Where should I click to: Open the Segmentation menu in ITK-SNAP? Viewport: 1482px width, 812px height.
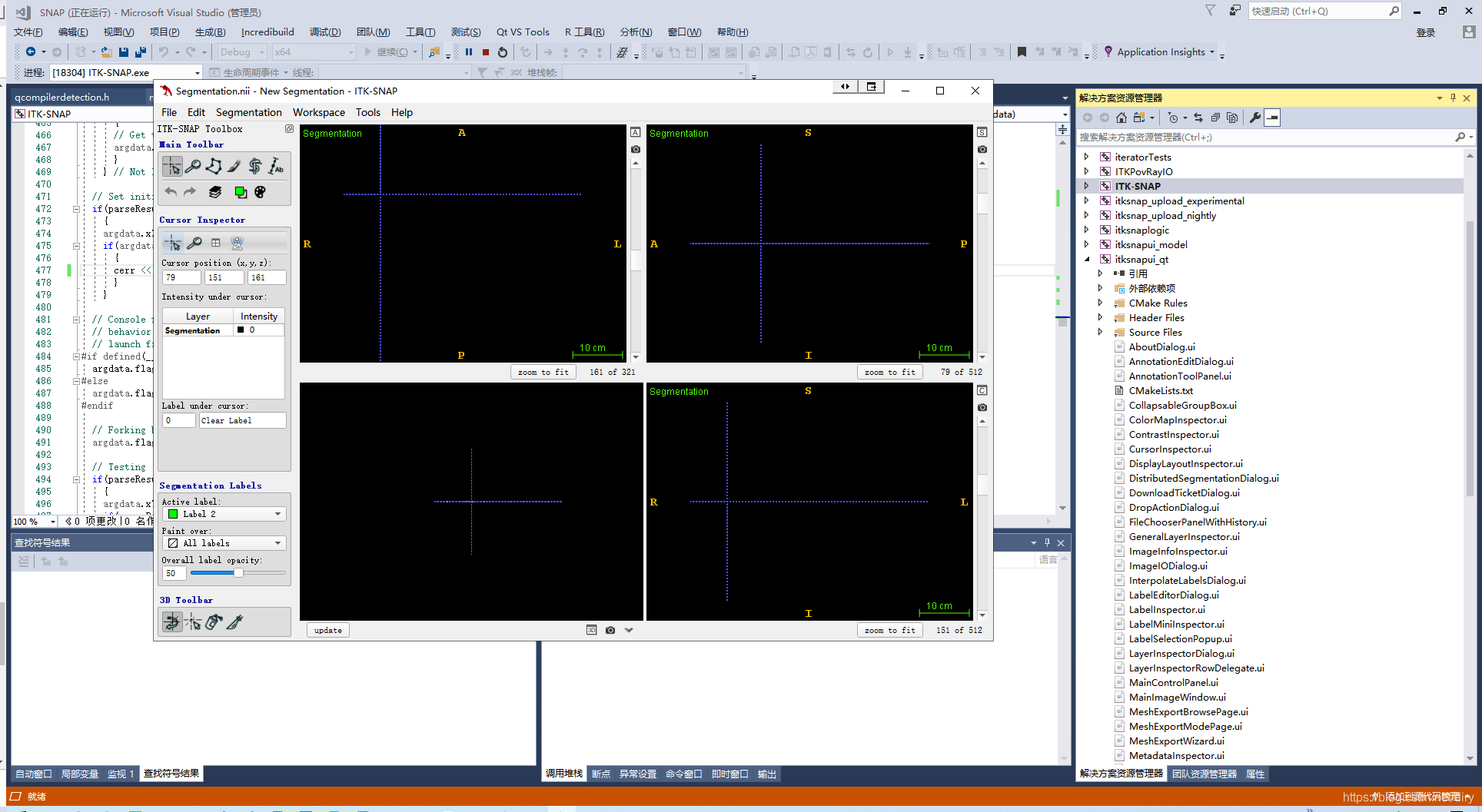pyautogui.click(x=248, y=112)
